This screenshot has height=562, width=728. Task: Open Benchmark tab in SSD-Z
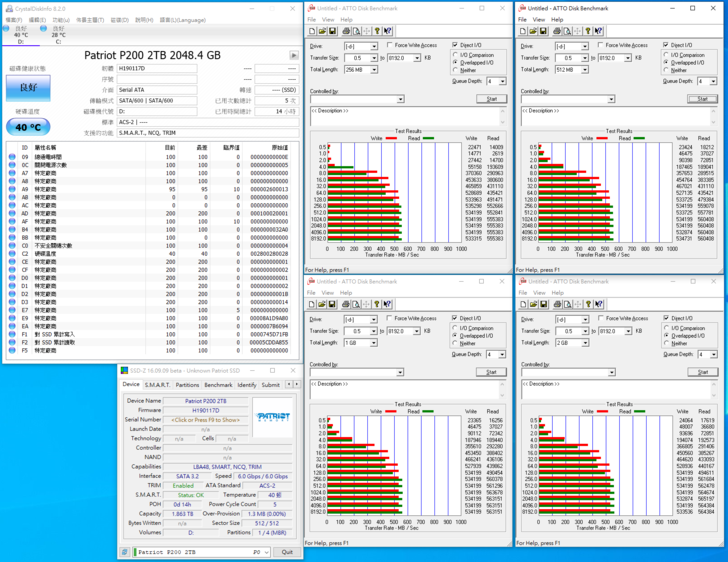tap(218, 385)
